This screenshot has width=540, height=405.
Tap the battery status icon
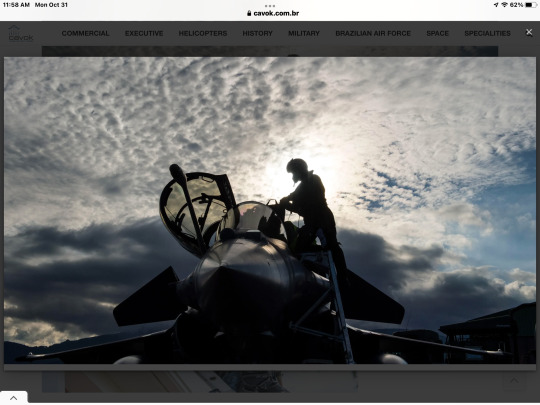point(530,5)
